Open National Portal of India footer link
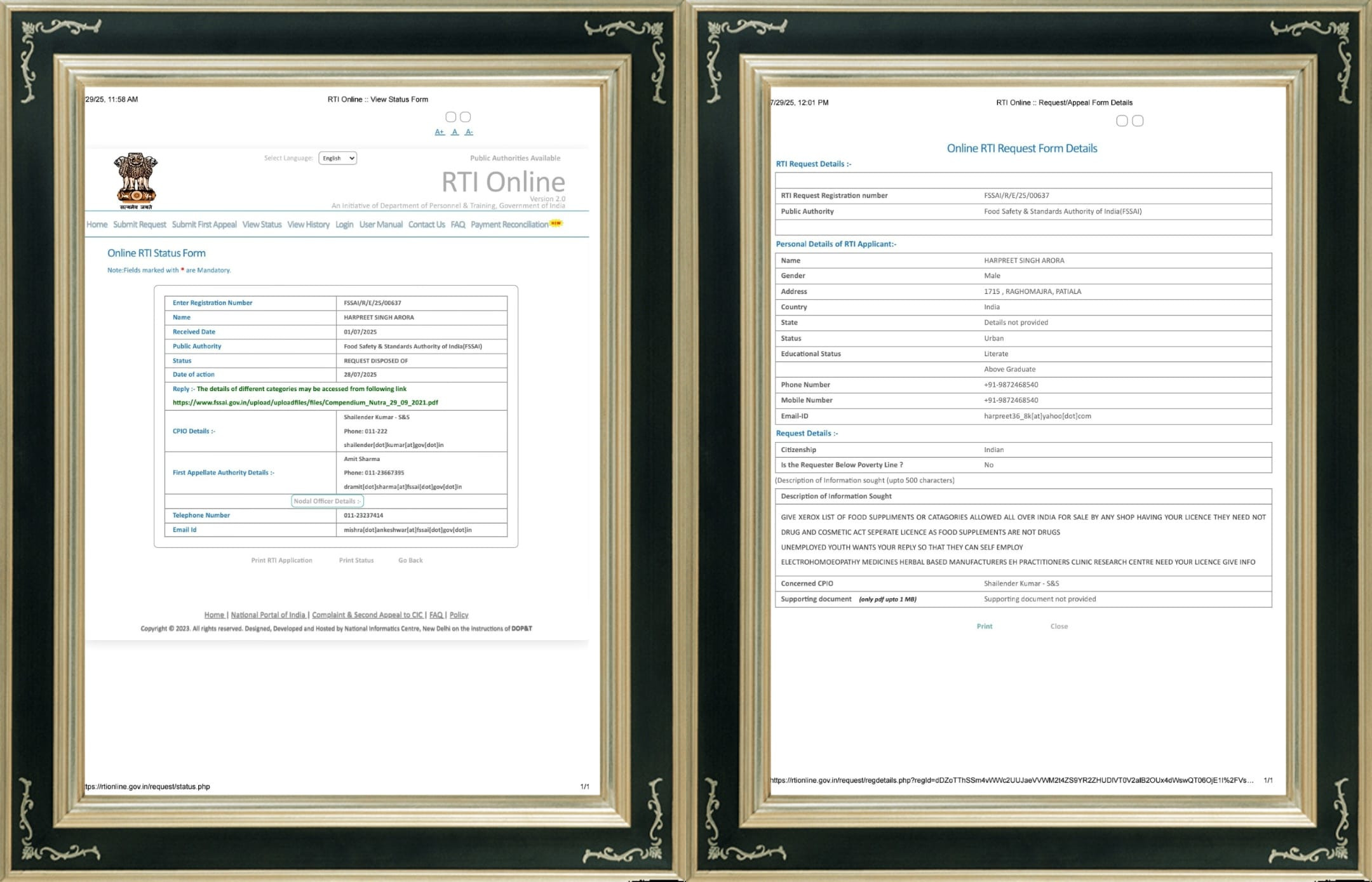This screenshot has height=882, width=1372. [268, 615]
